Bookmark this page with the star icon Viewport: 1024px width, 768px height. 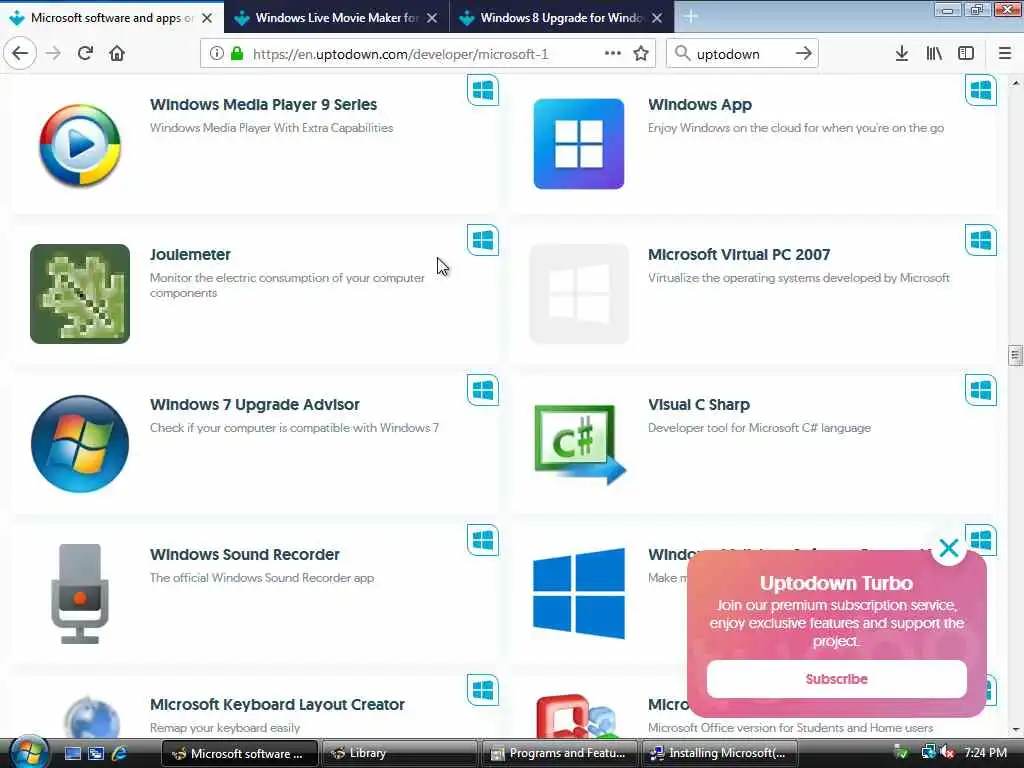[x=641, y=54]
